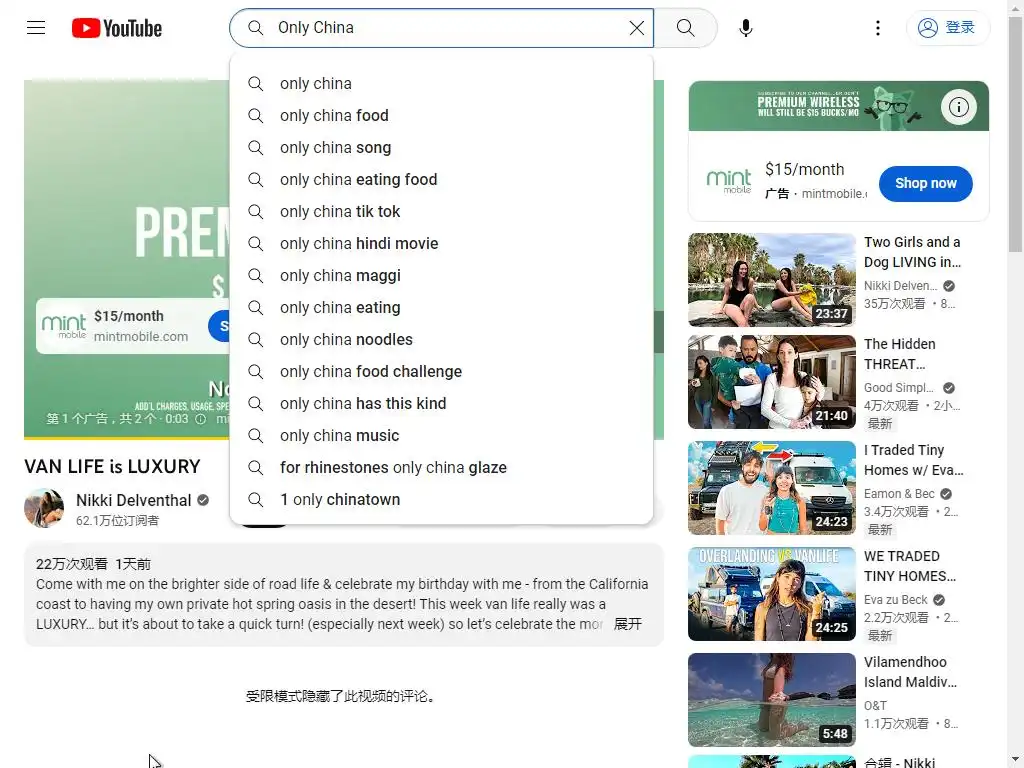1024x768 pixels.
Task: Go to YouTube home via logo
Action: (117, 28)
